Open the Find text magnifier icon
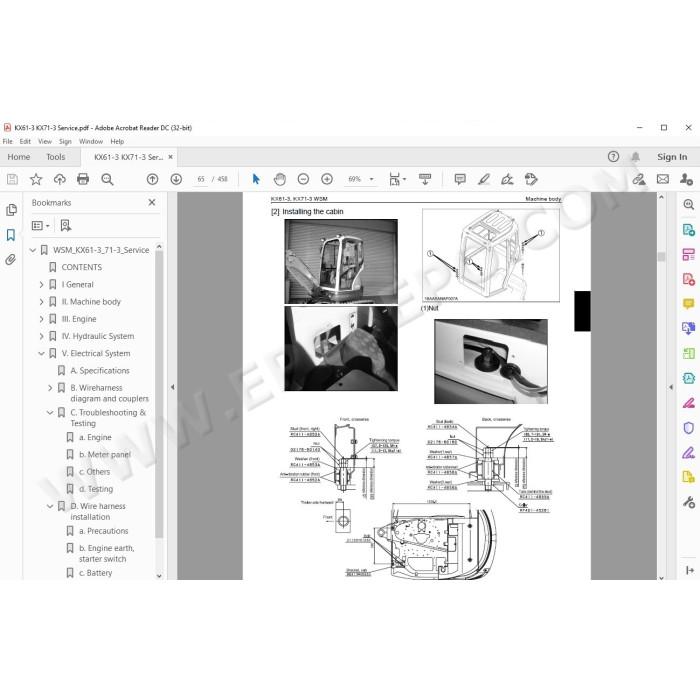Screen dimensions: 700x700 tap(107, 179)
